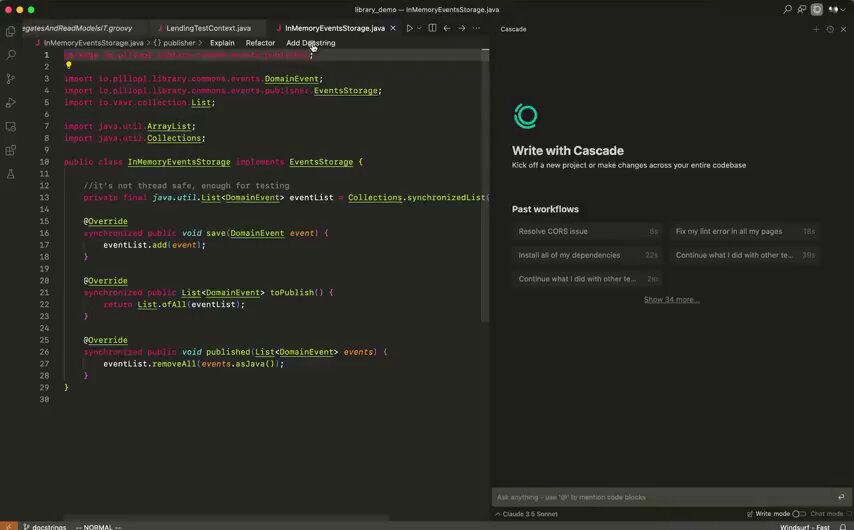Open the editor More Actions ellipsis
Viewport: 854px width, 530px height.
pyautogui.click(x=477, y=28)
